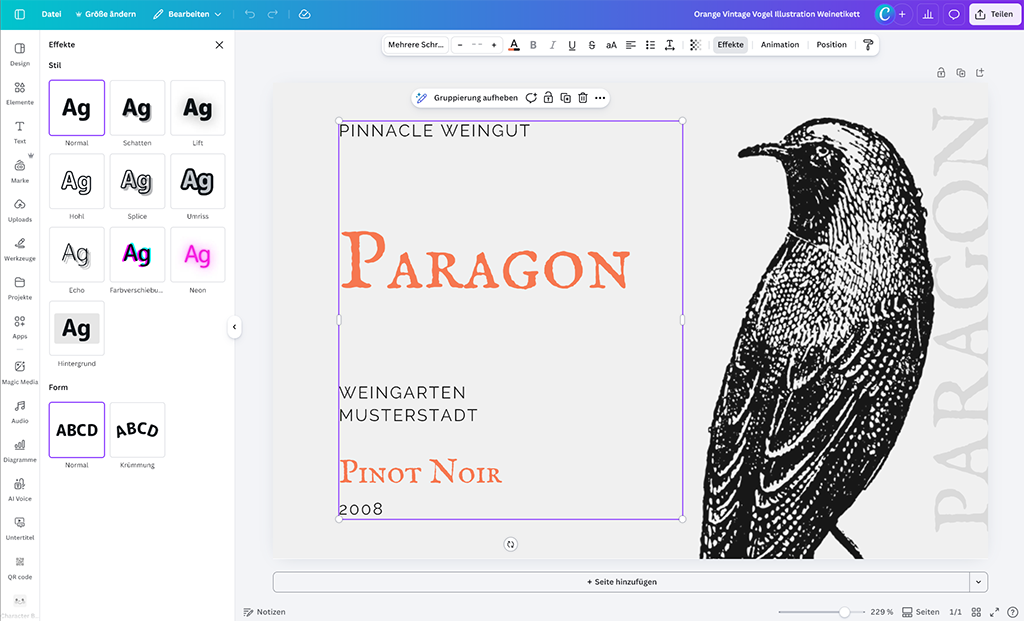Open the Animation option
The height and width of the screenshot is (621, 1024).
click(x=780, y=44)
